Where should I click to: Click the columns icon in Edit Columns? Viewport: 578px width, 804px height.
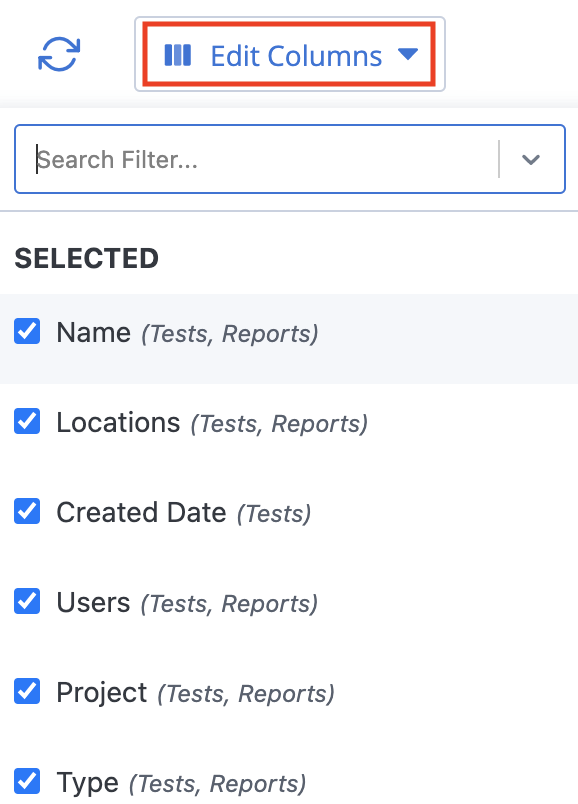pos(177,55)
